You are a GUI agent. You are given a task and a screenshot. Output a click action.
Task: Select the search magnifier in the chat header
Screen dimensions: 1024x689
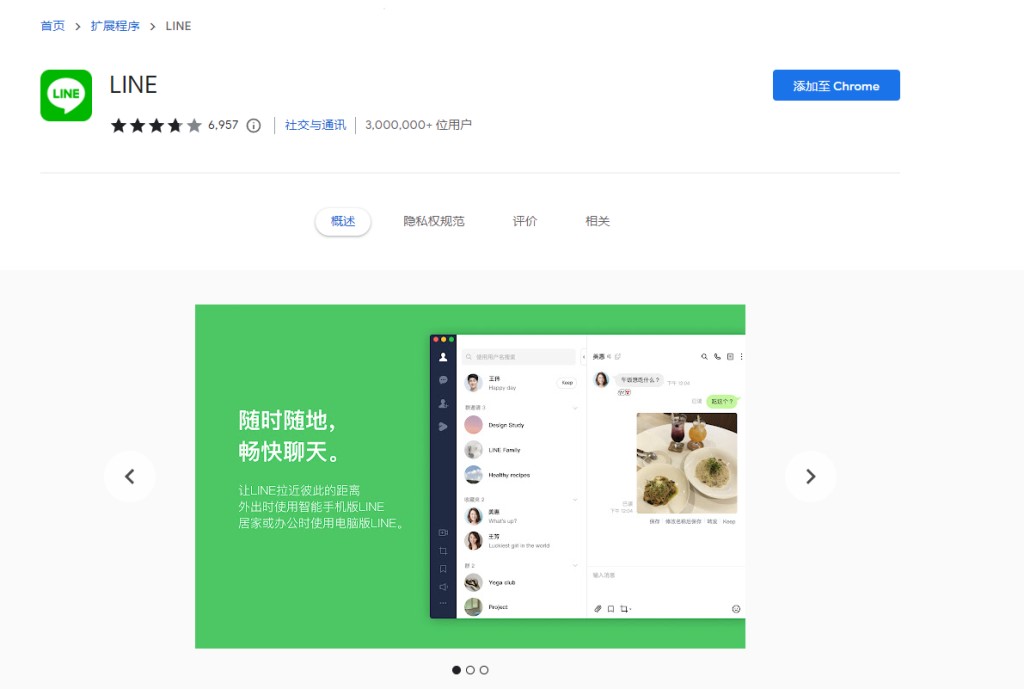click(705, 357)
